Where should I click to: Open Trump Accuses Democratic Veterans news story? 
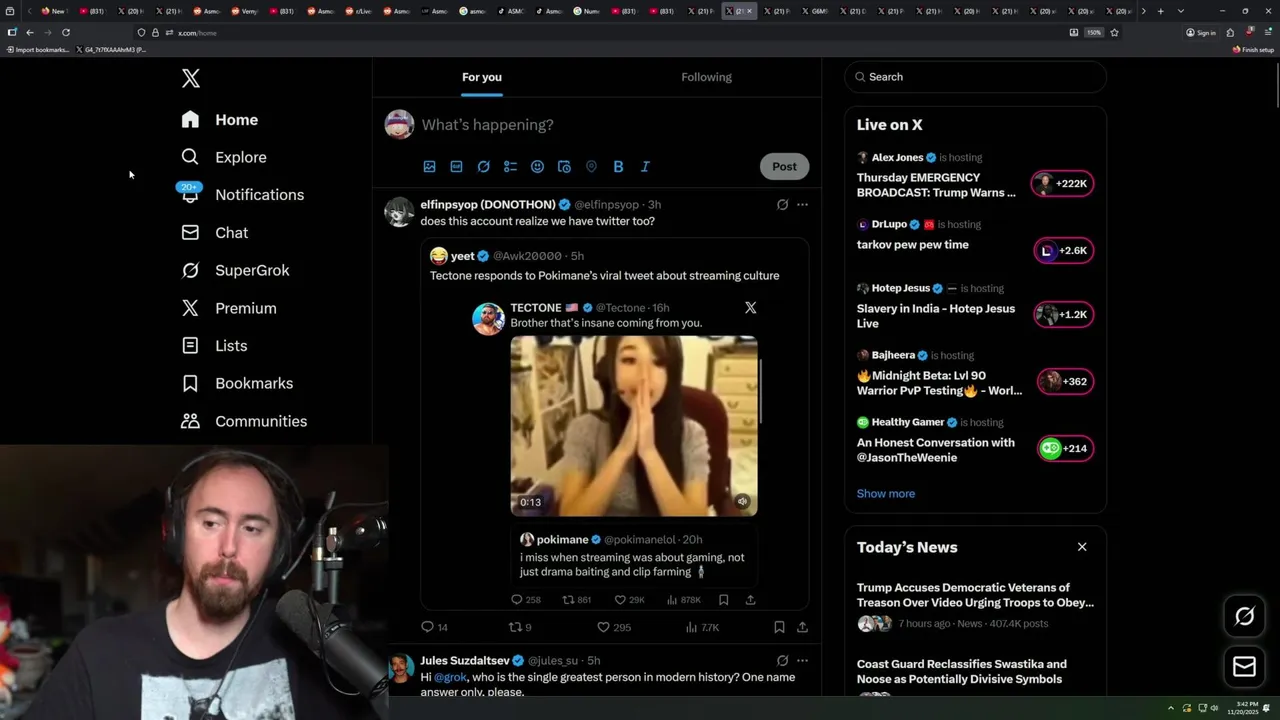click(975, 606)
